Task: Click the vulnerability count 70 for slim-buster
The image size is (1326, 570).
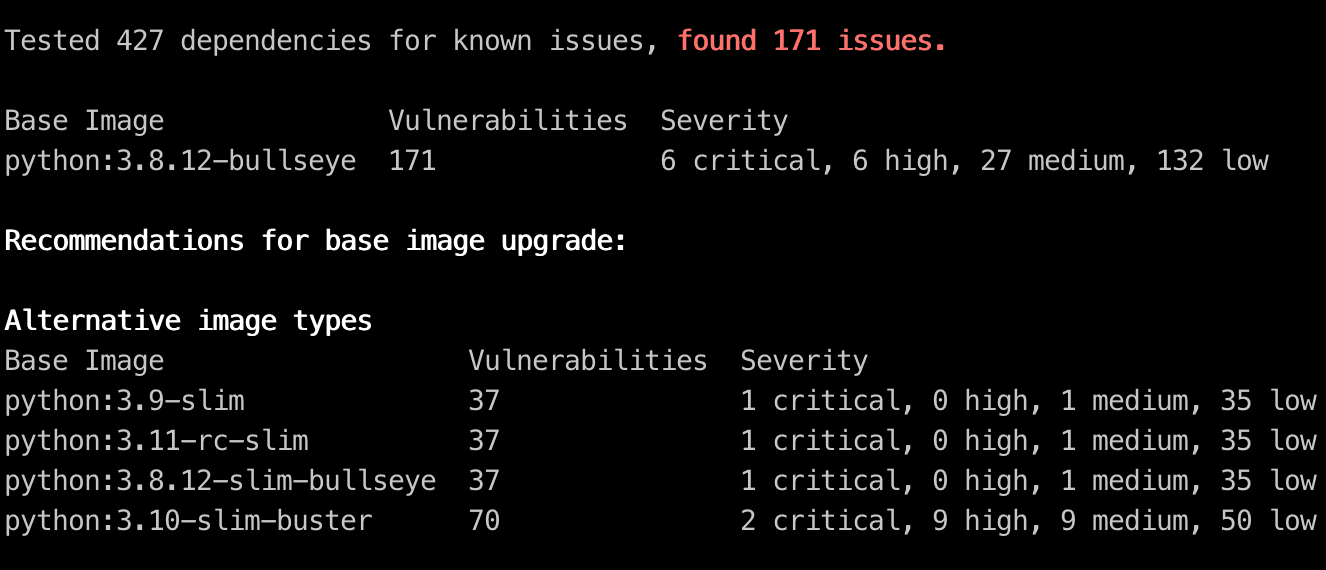Action: coord(484,521)
